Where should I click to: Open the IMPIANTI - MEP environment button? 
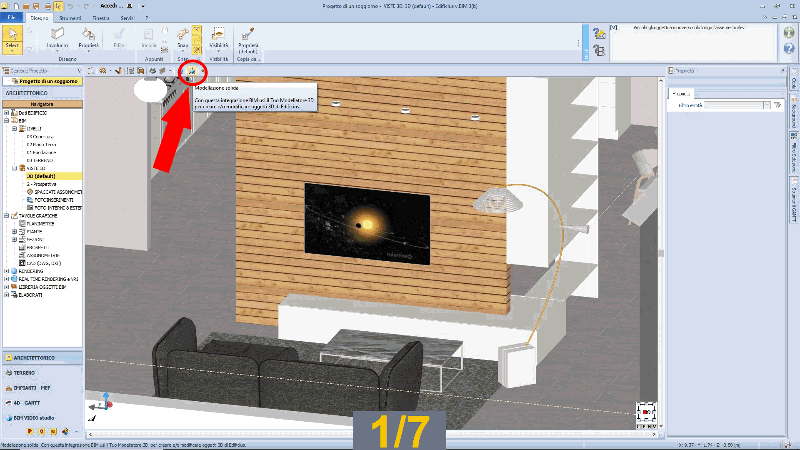[42, 388]
